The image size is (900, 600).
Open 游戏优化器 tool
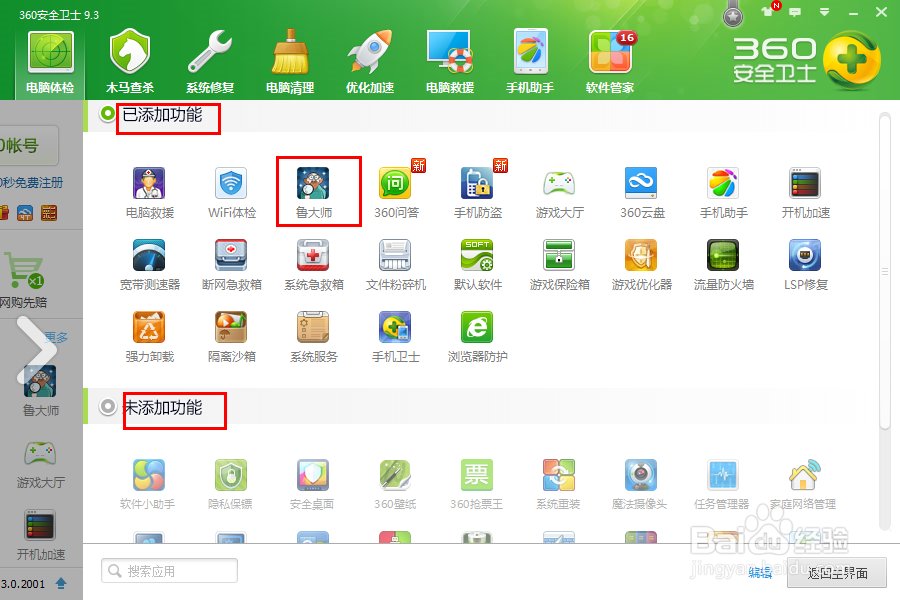pyautogui.click(x=642, y=265)
